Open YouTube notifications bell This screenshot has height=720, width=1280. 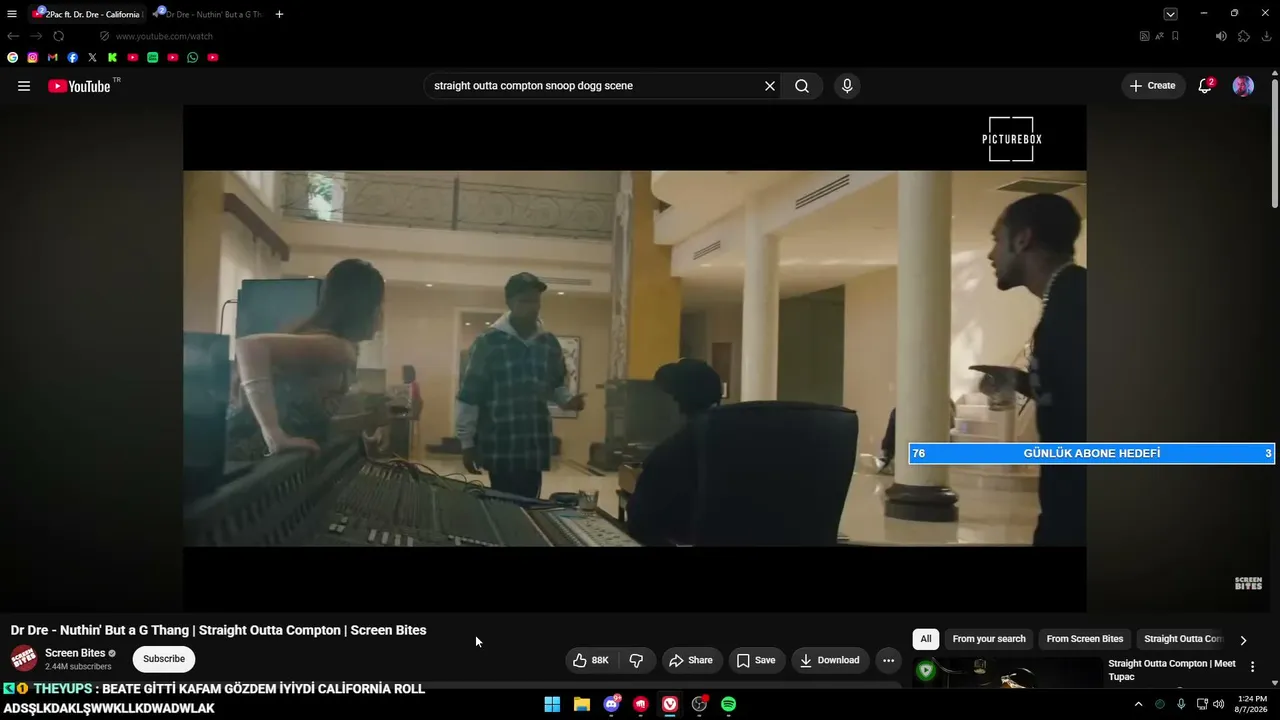point(1205,86)
